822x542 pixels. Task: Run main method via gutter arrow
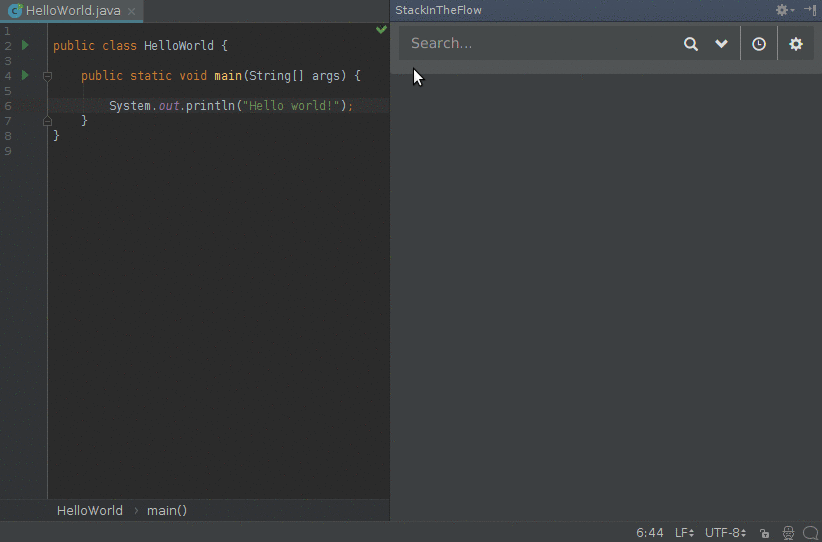(x=25, y=75)
